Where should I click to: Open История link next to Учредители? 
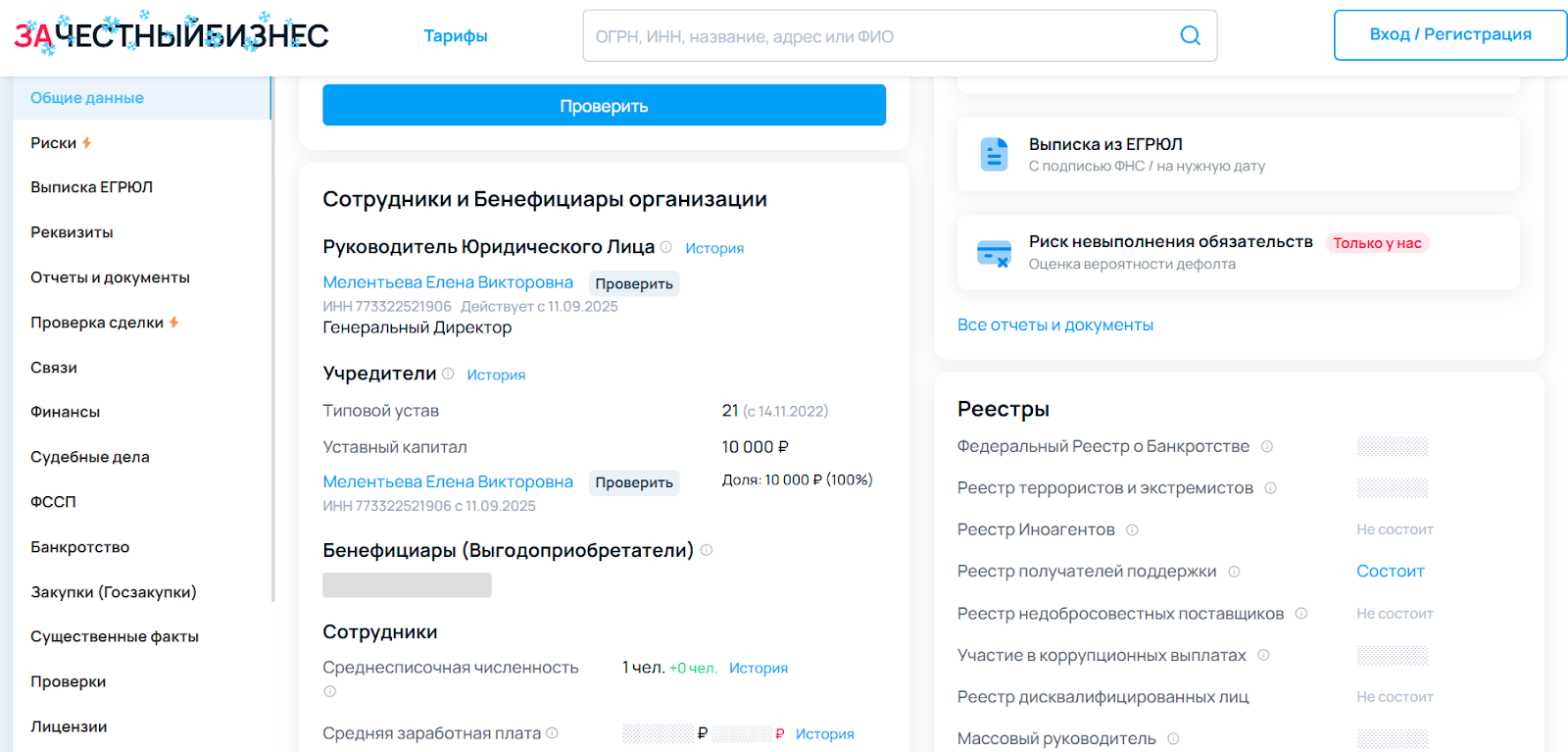(496, 375)
